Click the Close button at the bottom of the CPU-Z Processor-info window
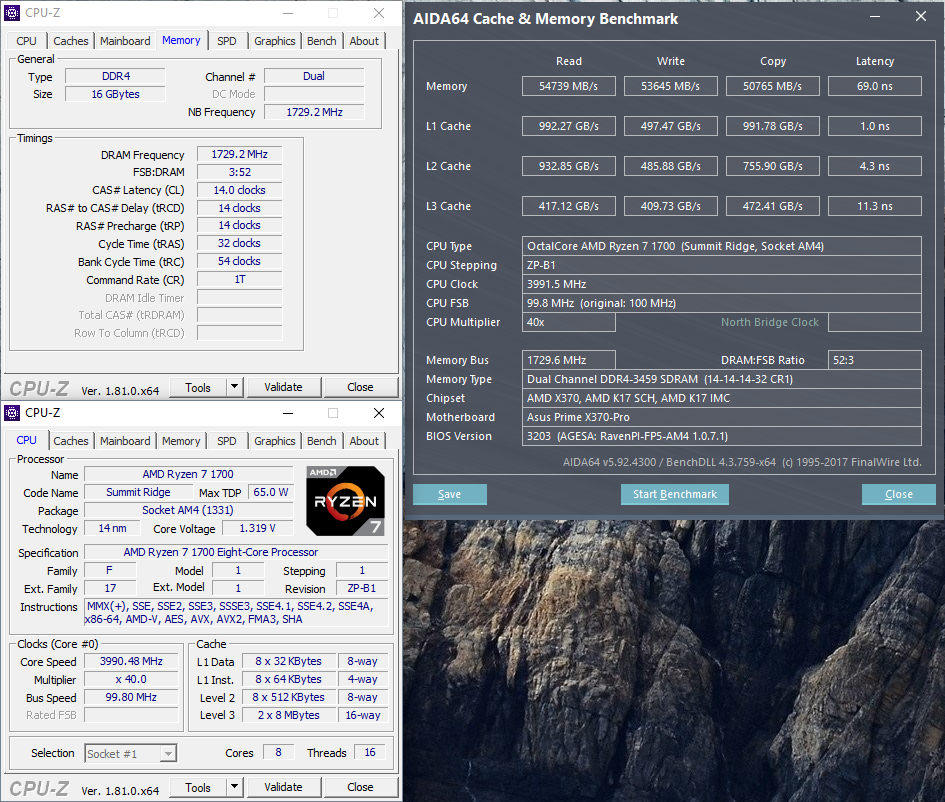Screen dimensions: 945x802 (x=360, y=787)
